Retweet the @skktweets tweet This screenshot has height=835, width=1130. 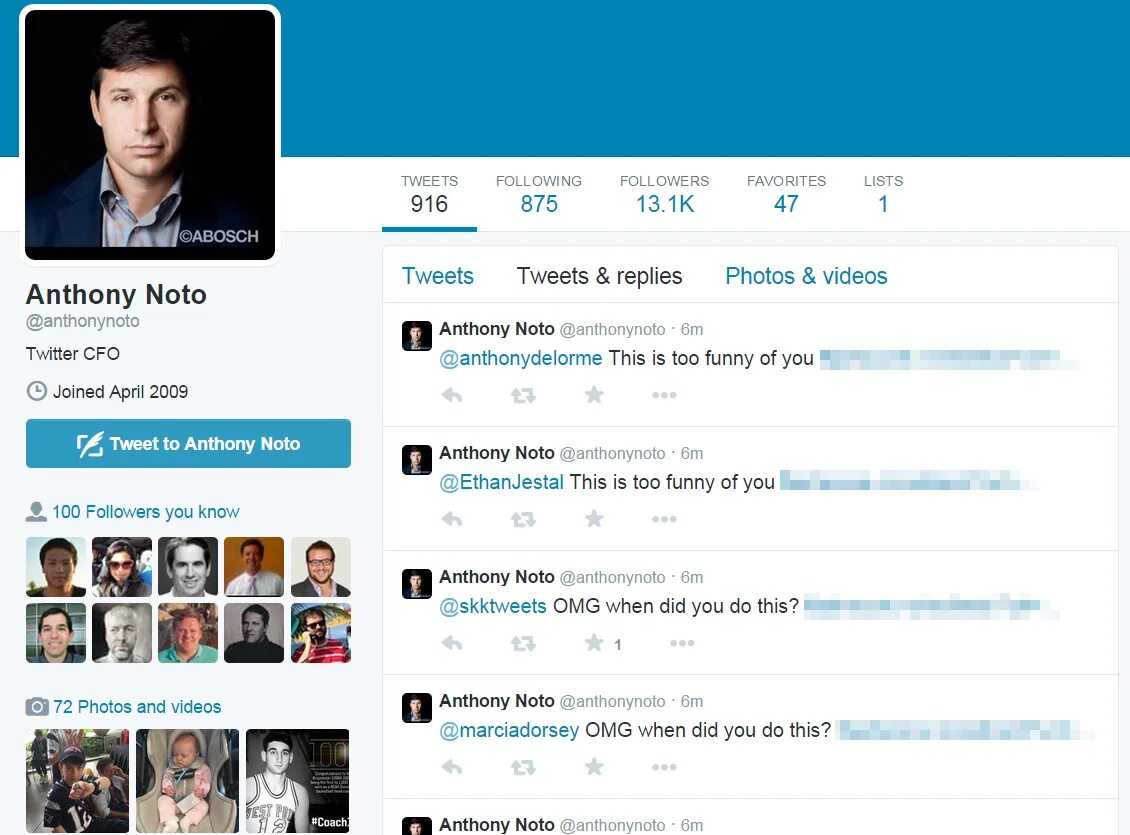coord(523,643)
